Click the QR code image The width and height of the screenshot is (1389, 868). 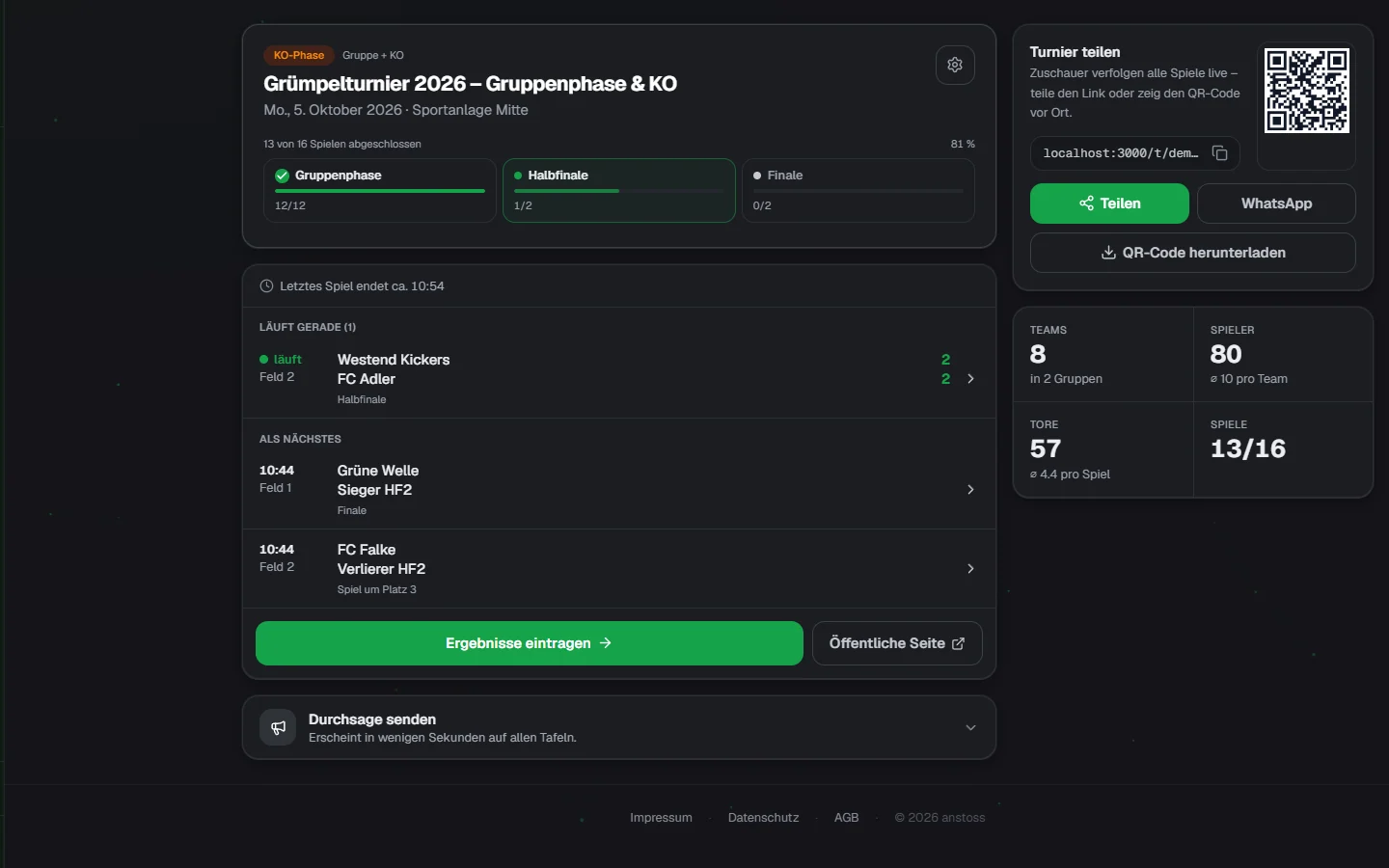[x=1307, y=91]
